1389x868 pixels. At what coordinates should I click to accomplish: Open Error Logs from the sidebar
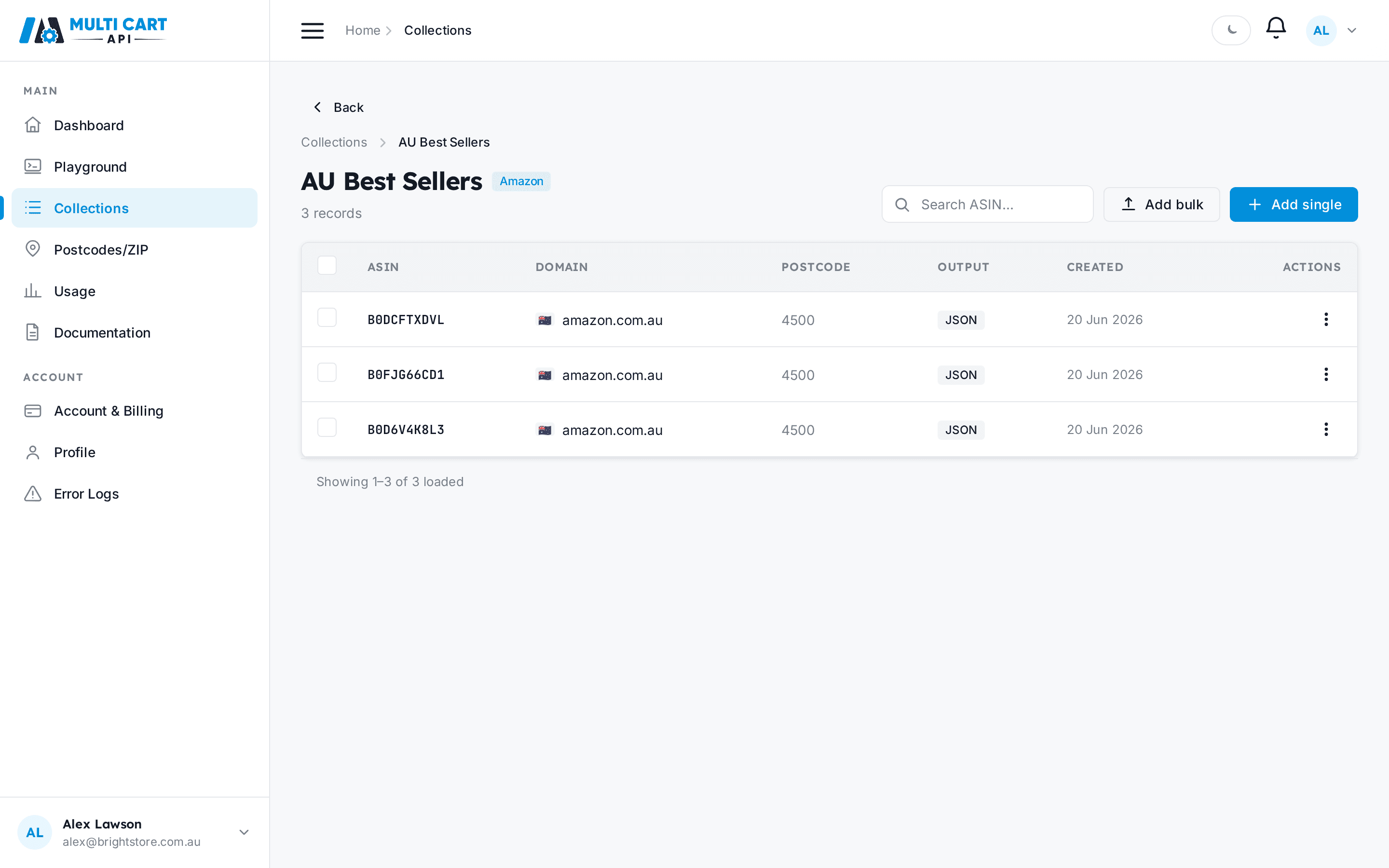tap(134, 494)
